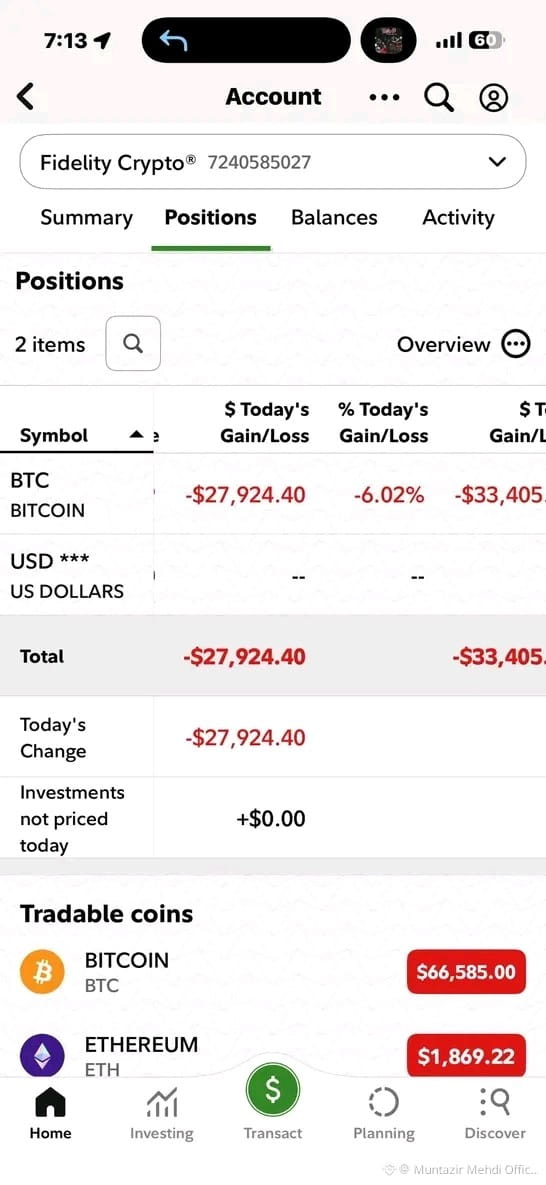Open the Activity tab
The height and width of the screenshot is (1185, 546).
click(458, 218)
